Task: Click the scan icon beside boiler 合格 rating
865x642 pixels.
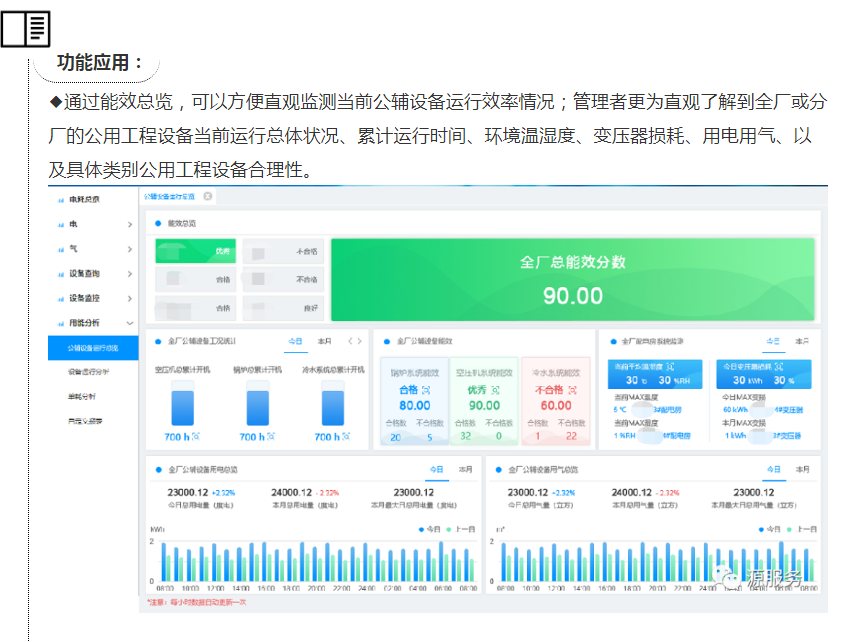Action: click(x=426, y=389)
